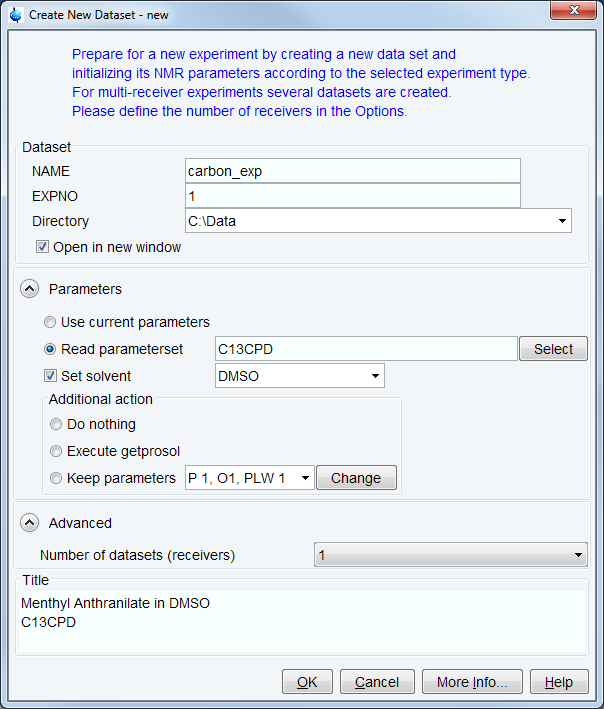Select Keep parameters radio button
Image resolution: width=604 pixels, height=709 pixels.
pyautogui.click(x=56, y=478)
